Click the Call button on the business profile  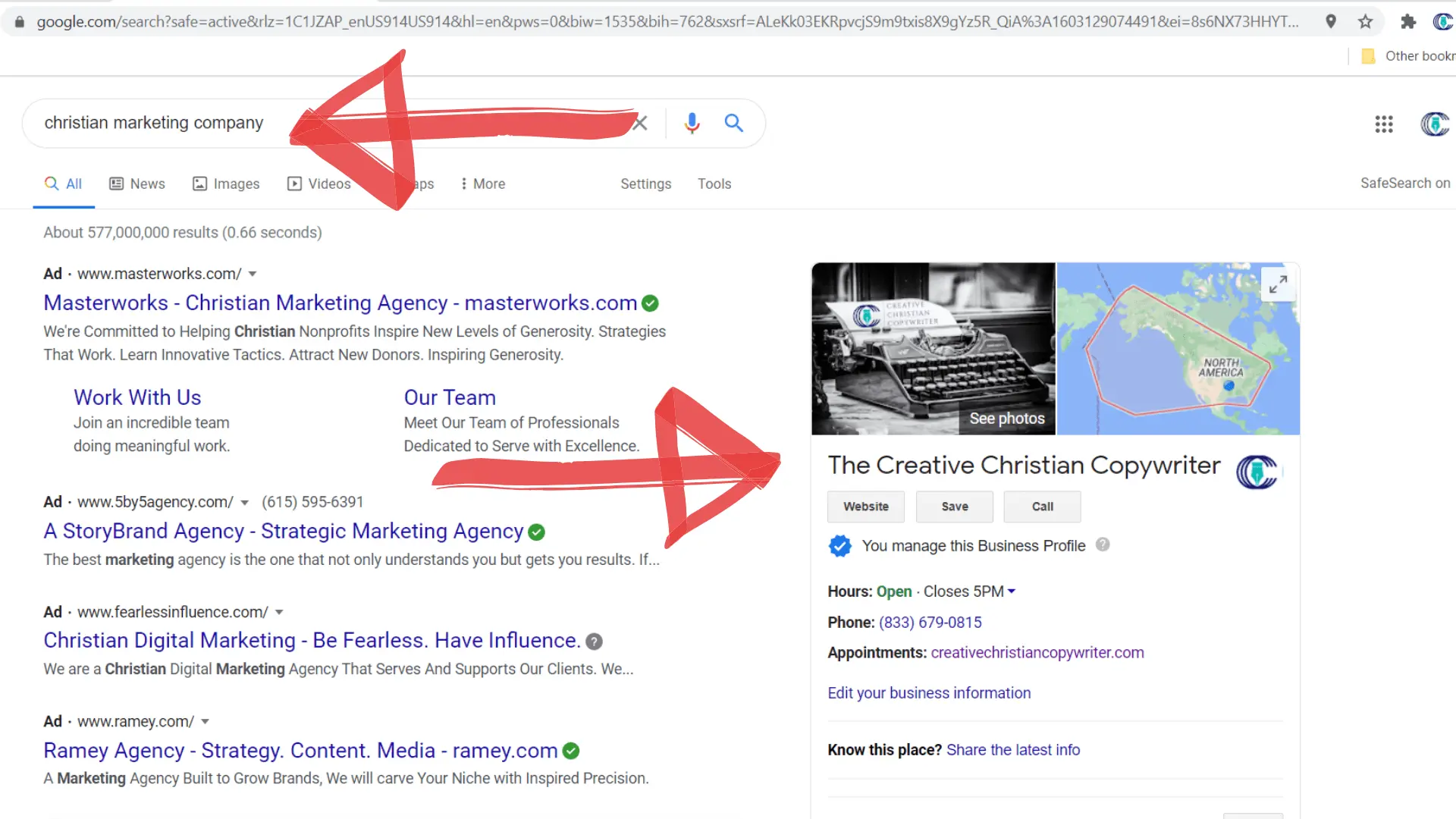pos(1041,506)
